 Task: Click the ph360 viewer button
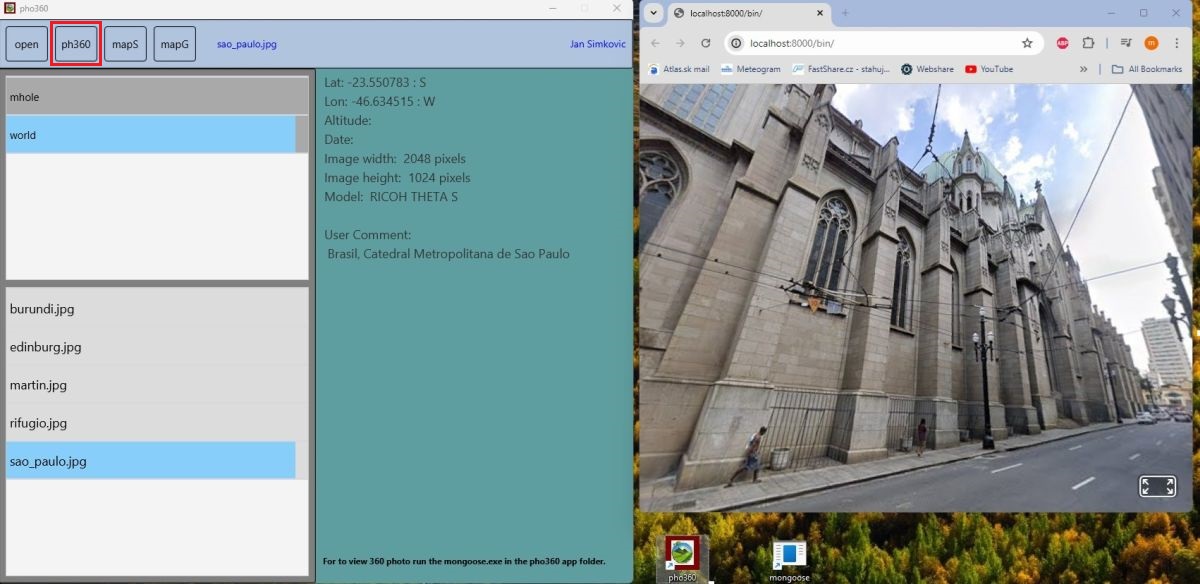pyautogui.click(x=76, y=44)
